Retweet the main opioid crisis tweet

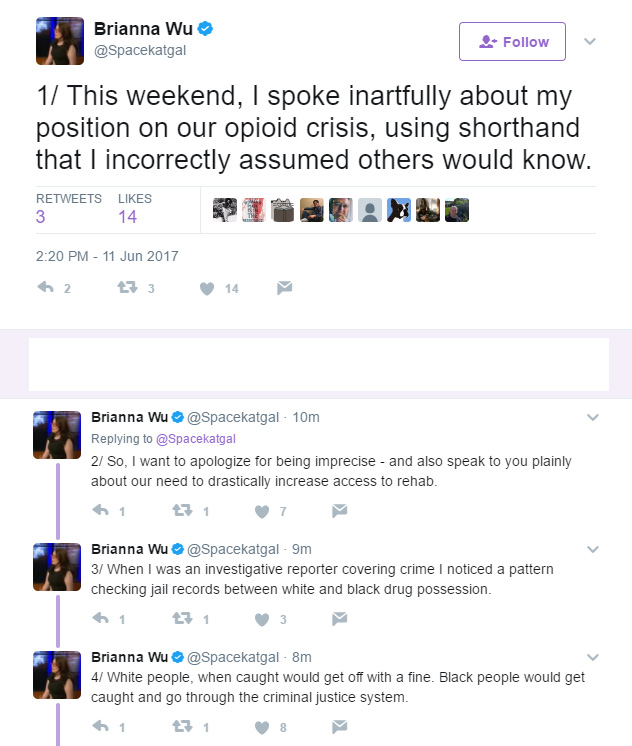(128, 287)
